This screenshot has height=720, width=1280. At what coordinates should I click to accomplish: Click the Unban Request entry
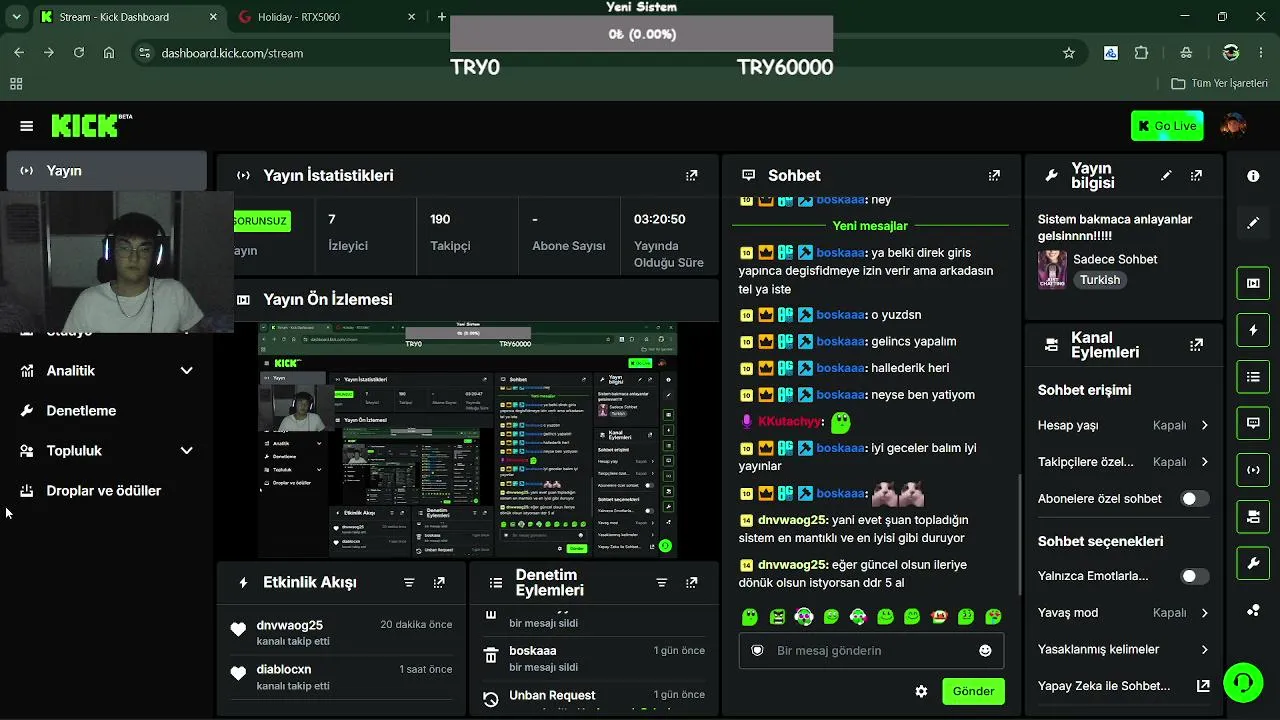click(x=552, y=695)
